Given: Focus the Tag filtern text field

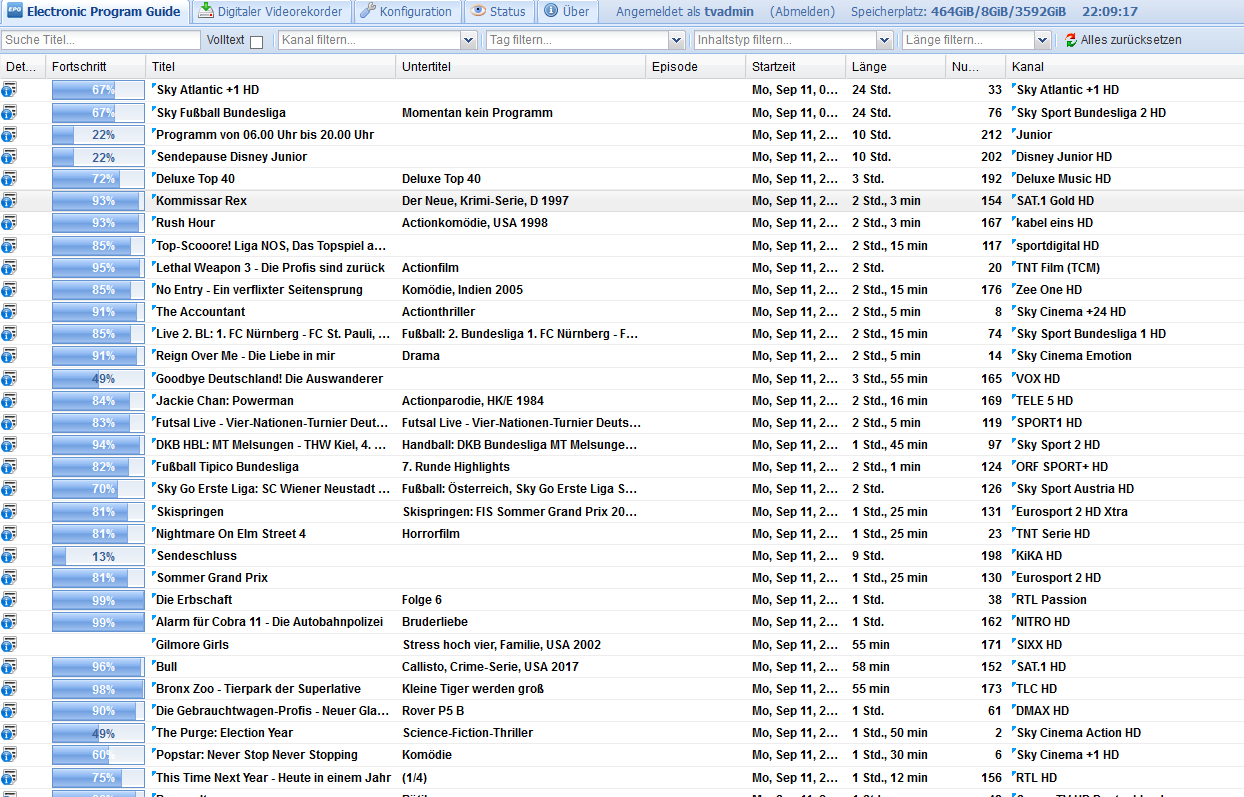Looking at the screenshot, I should (x=576, y=40).
